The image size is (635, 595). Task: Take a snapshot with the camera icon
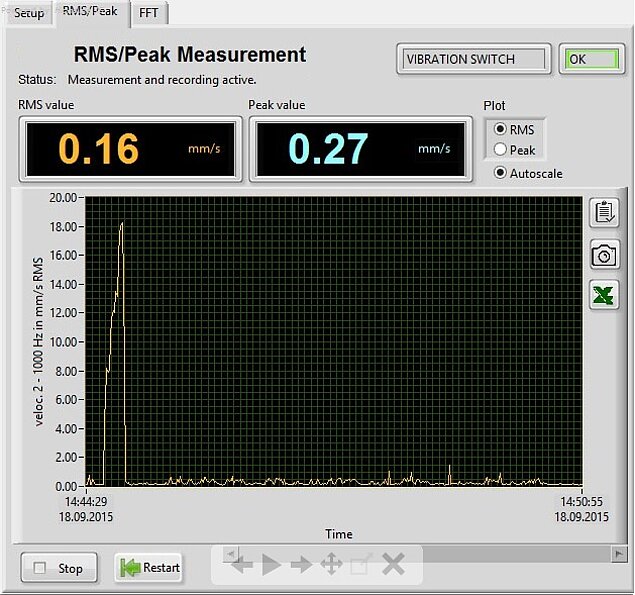604,255
